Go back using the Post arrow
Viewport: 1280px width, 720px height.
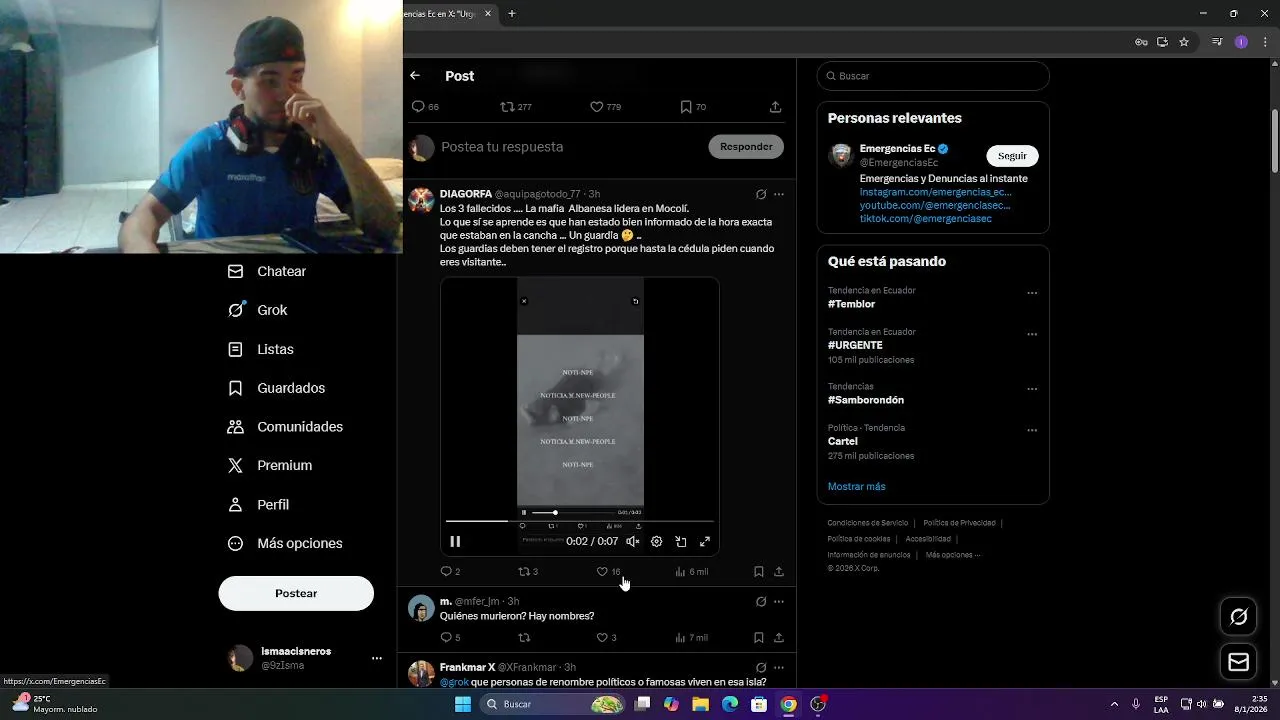(x=415, y=76)
